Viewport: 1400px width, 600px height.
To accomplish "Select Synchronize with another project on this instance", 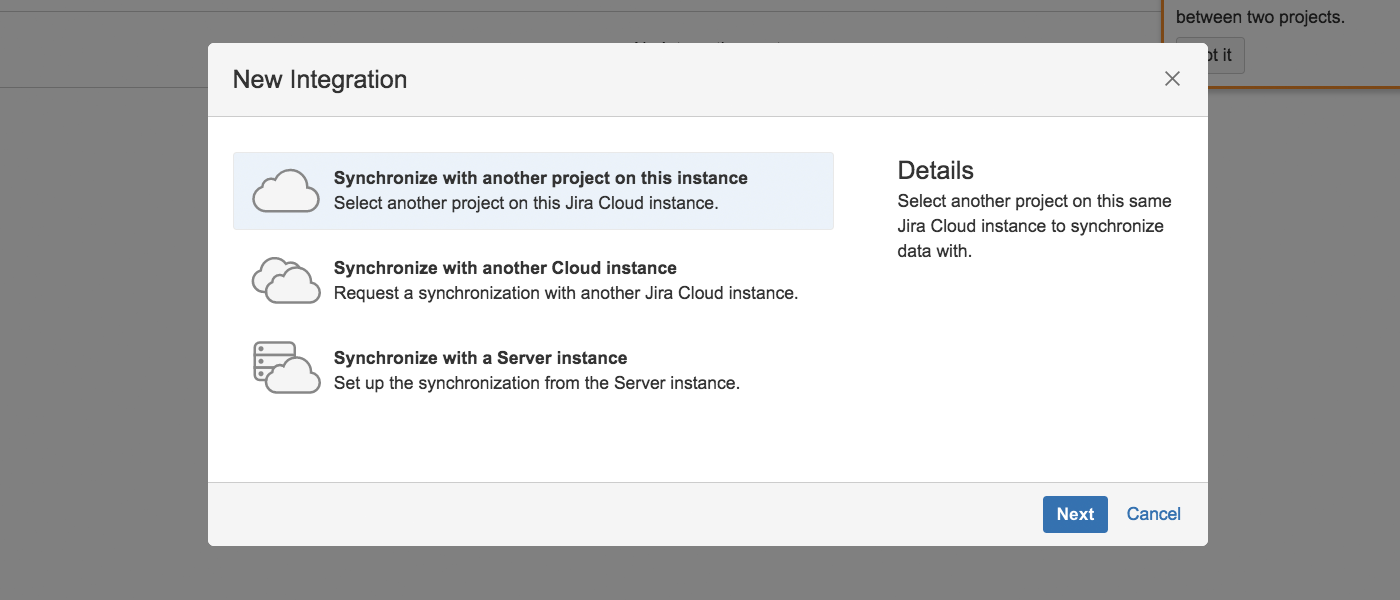I will (x=533, y=191).
